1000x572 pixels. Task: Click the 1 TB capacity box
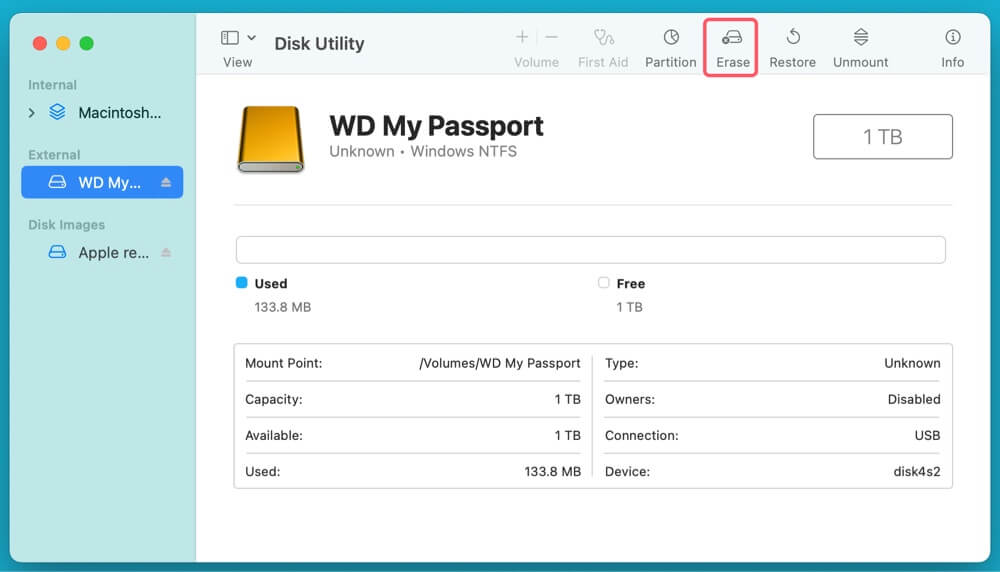882,137
